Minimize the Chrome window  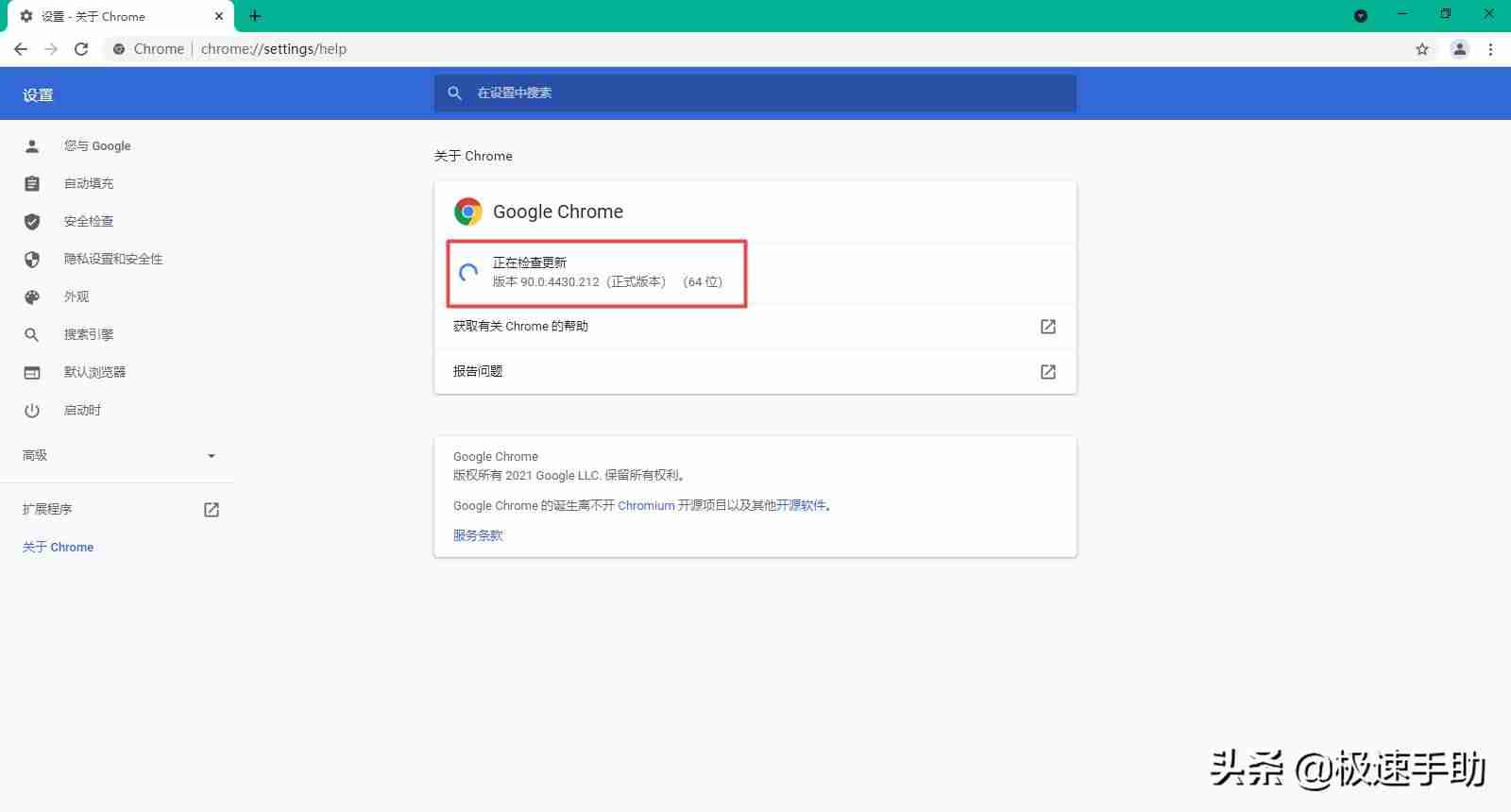[x=1402, y=14]
